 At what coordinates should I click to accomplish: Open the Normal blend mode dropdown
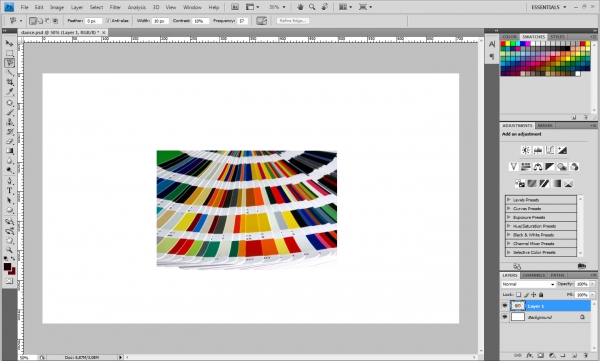click(528, 284)
